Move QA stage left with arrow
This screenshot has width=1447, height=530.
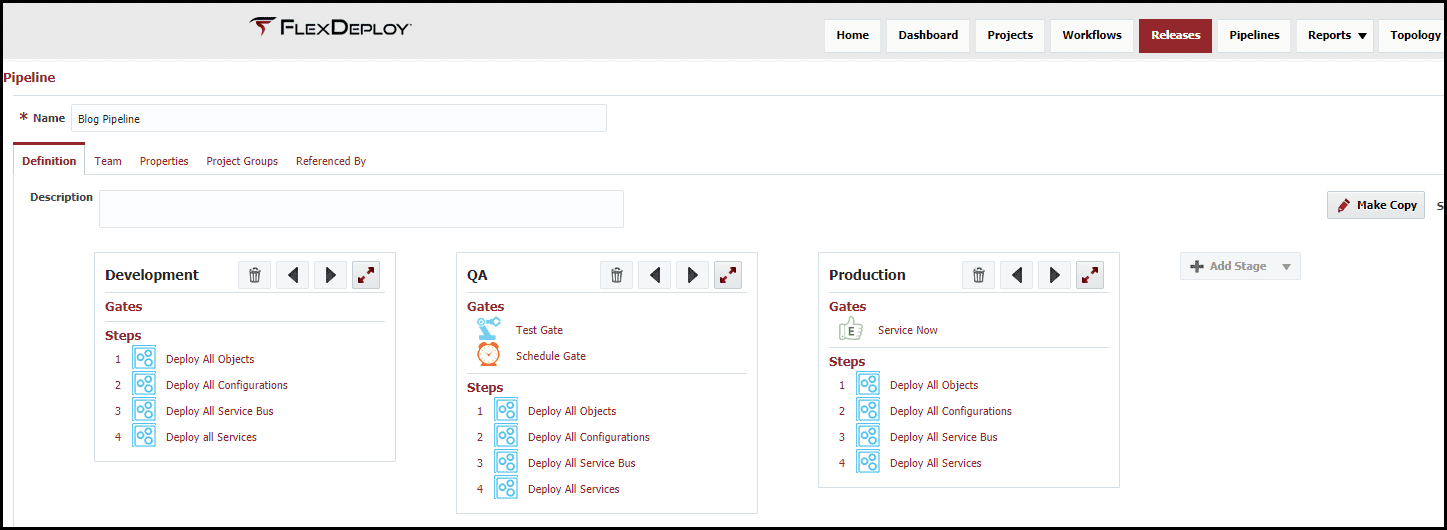pyautogui.click(x=655, y=275)
